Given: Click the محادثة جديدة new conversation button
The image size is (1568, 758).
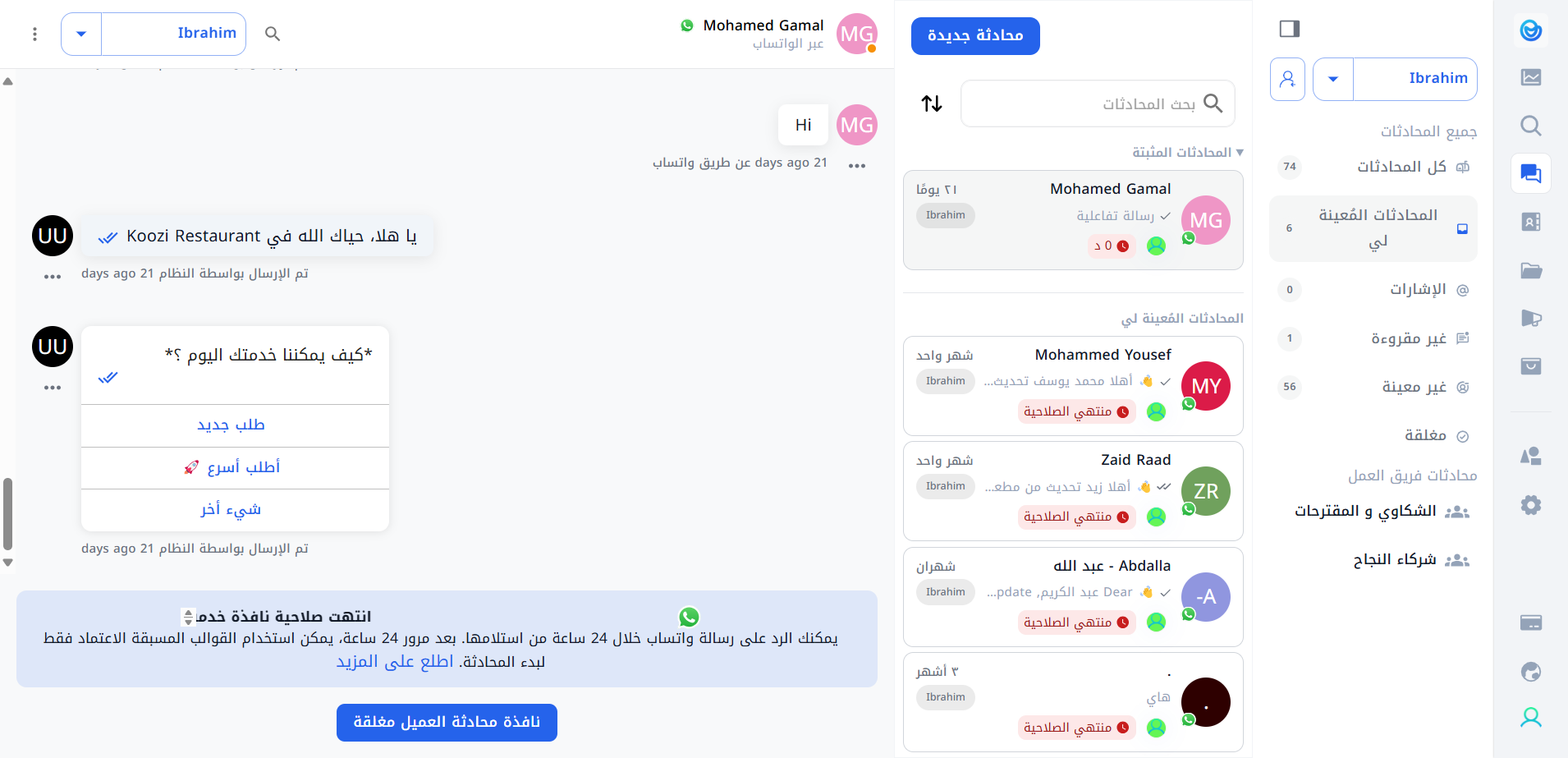Looking at the screenshot, I should pos(975,36).
